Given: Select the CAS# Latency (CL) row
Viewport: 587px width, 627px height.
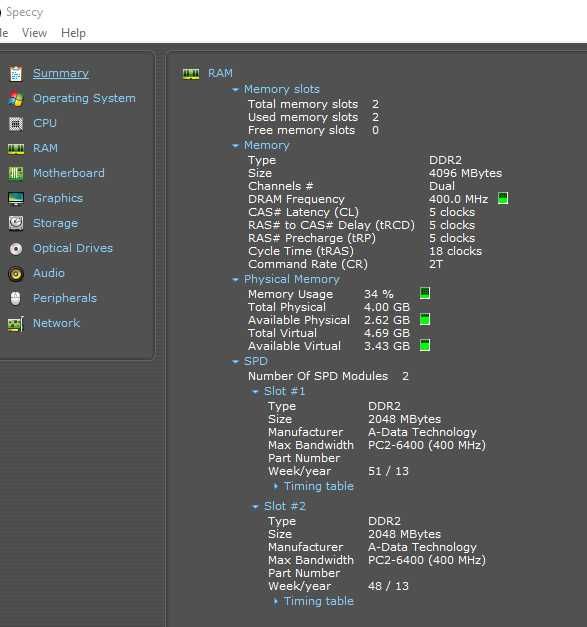Looking at the screenshot, I should 361,212.
